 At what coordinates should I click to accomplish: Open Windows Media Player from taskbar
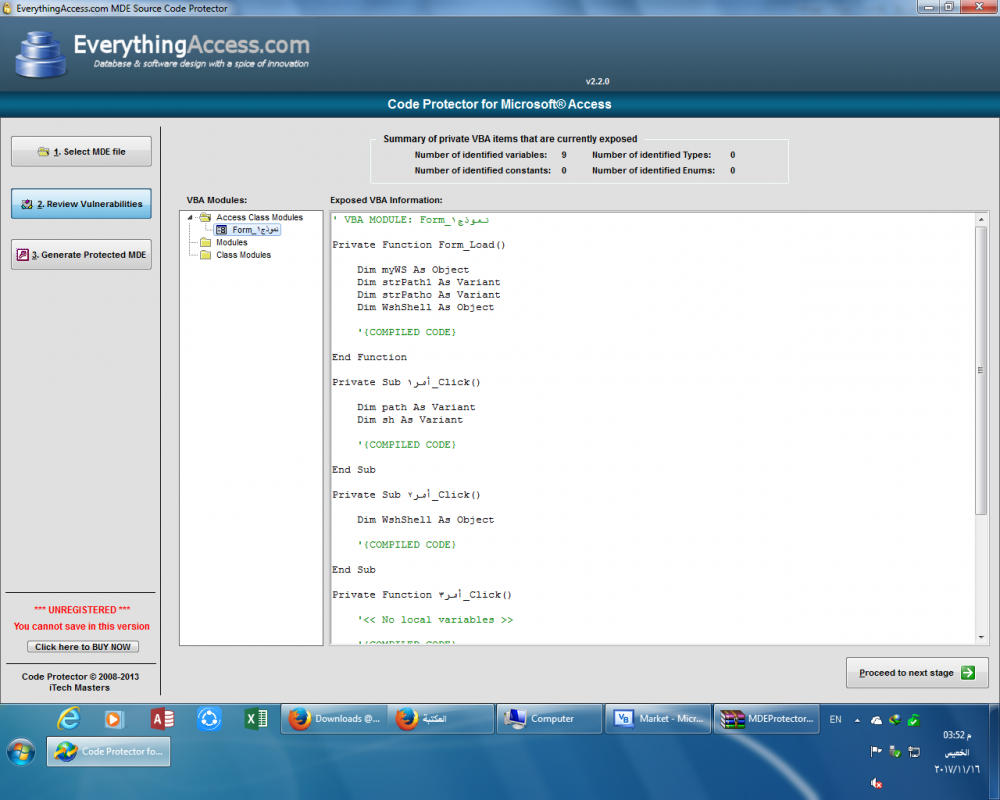[x=114, y=719]
